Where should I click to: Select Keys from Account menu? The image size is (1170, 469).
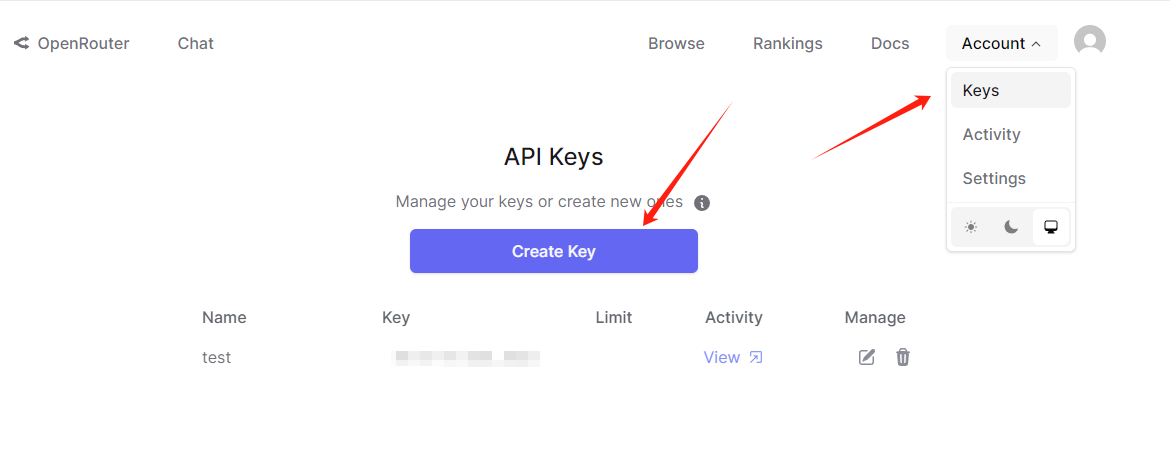(x=1010, y=90)
